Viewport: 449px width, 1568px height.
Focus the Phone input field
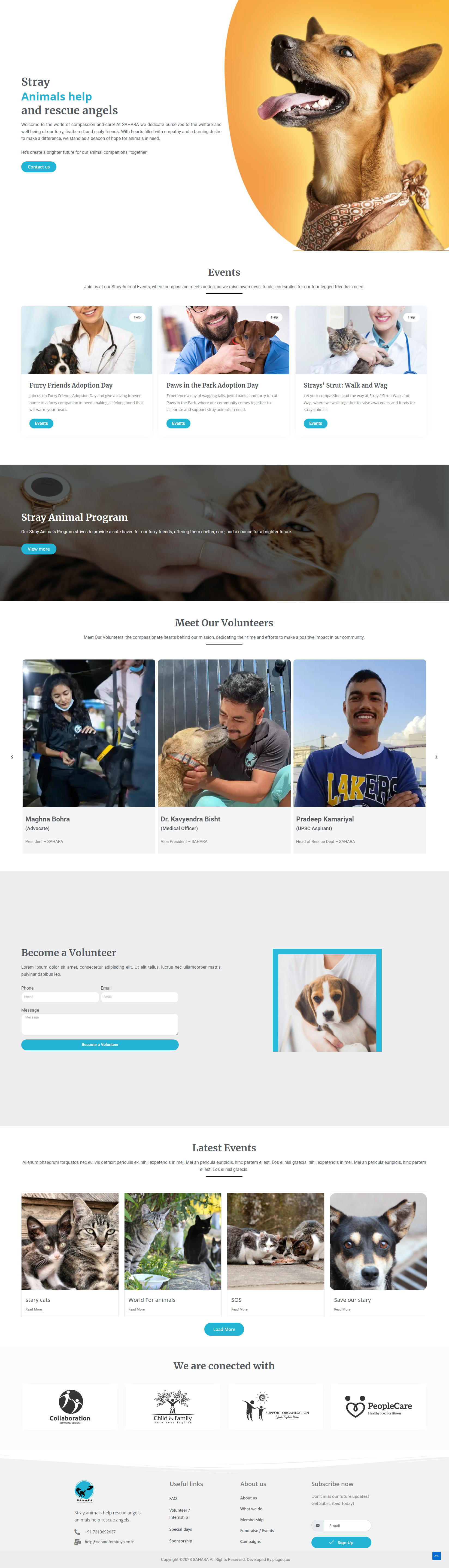60,997
